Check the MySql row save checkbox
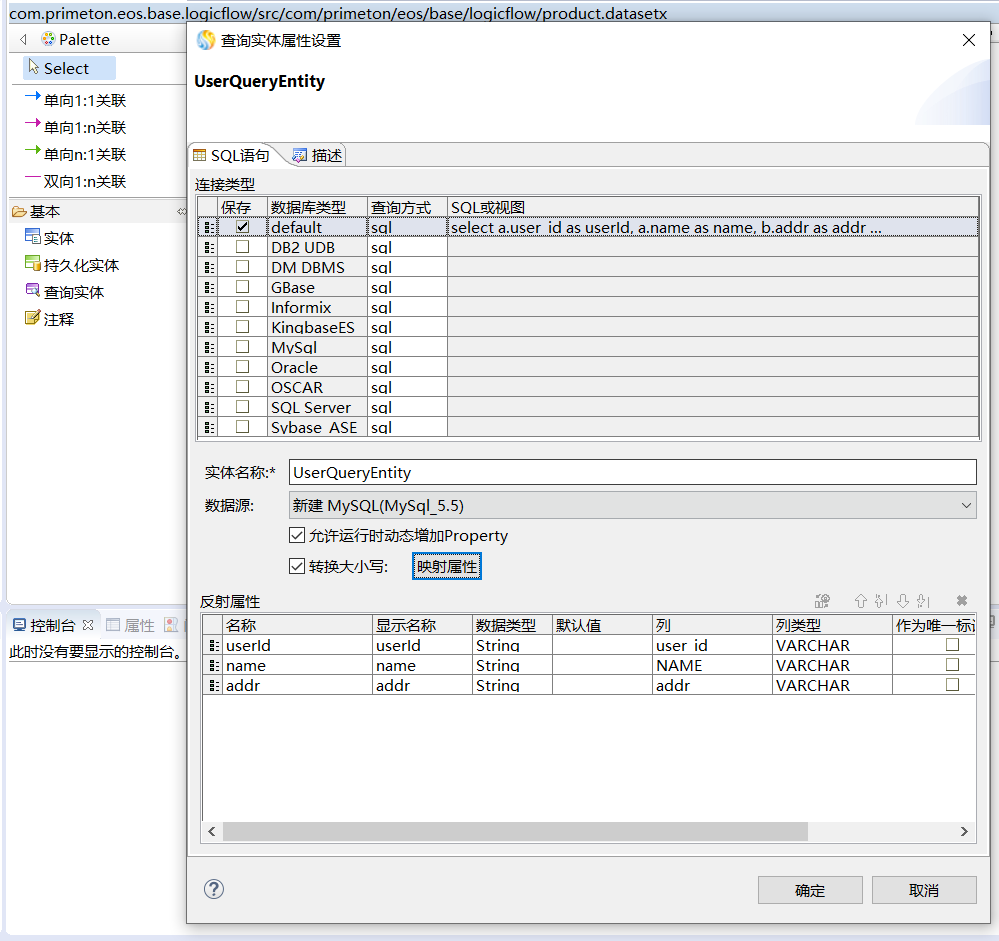 click(x=242, y=347)
